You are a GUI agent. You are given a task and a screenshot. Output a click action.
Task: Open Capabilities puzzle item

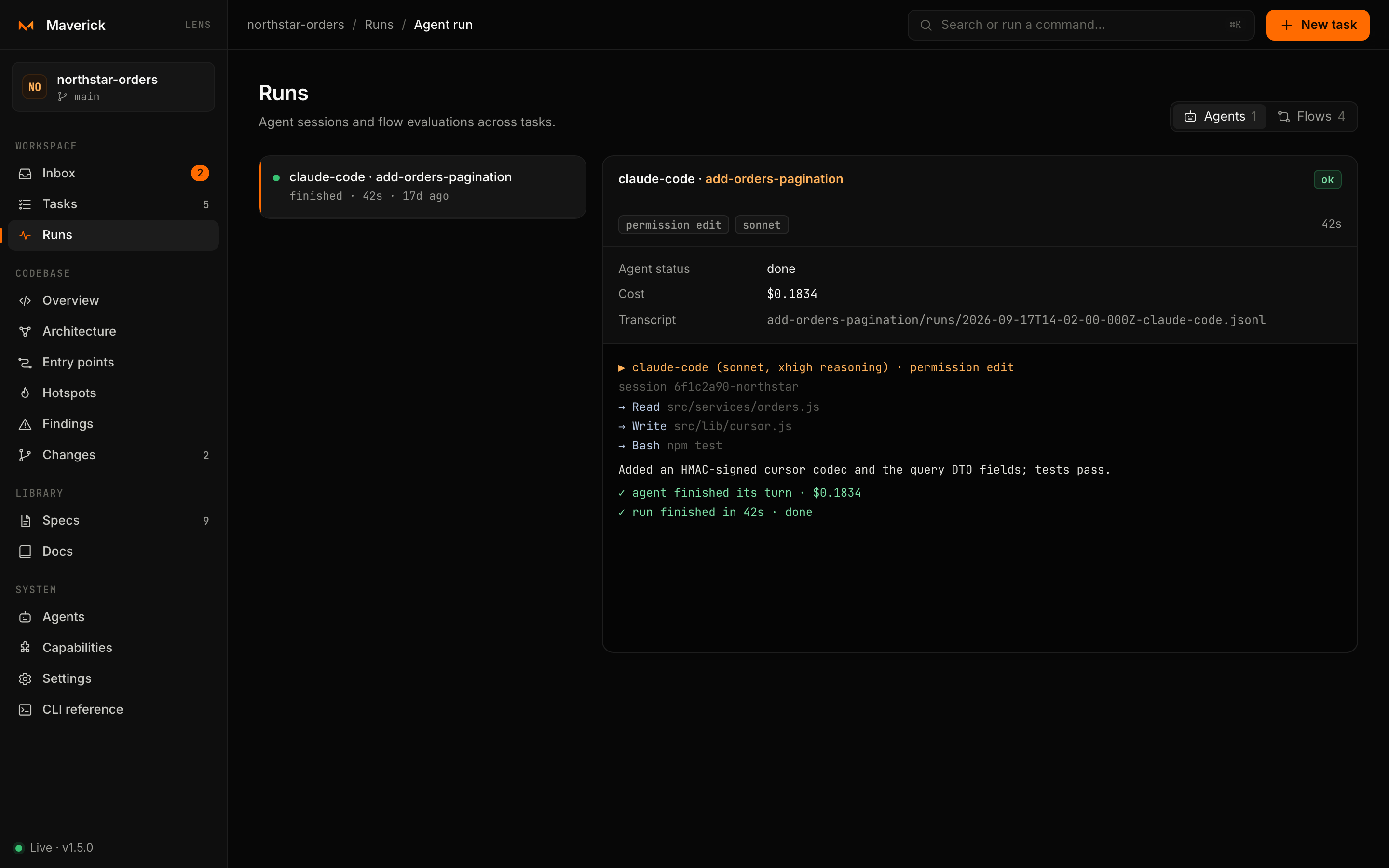(113, 648)
